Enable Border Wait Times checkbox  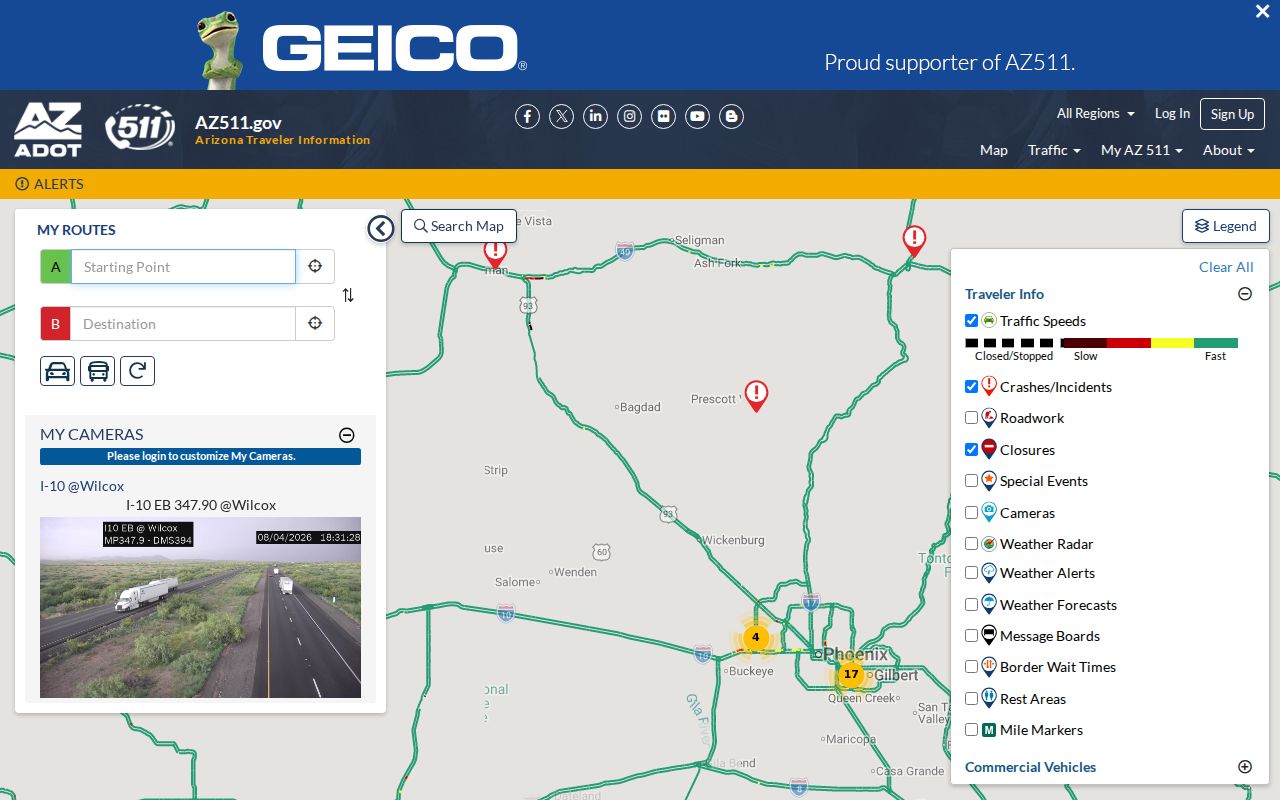pyautogui.click(x=971, y=667)
